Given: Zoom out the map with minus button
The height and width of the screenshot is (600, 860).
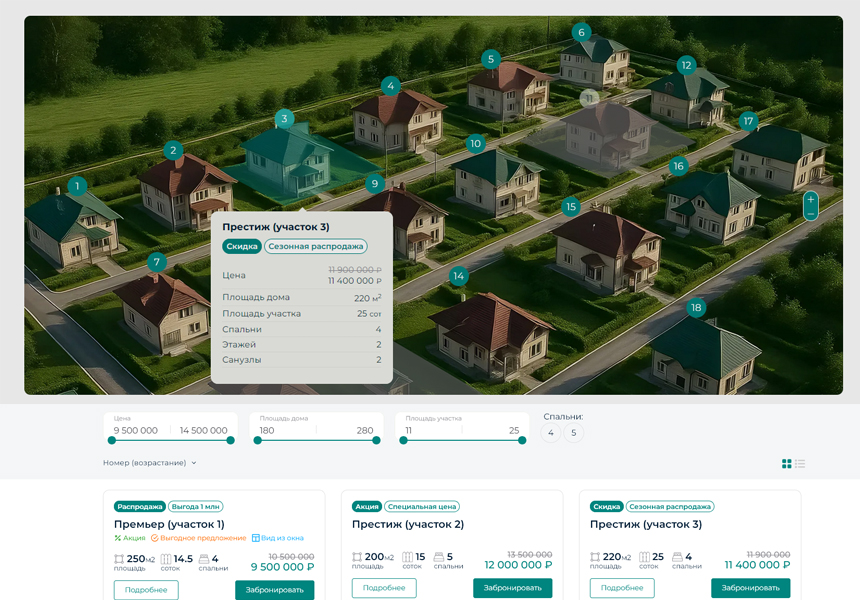Looking at the screenshot, I should [811, 214].
